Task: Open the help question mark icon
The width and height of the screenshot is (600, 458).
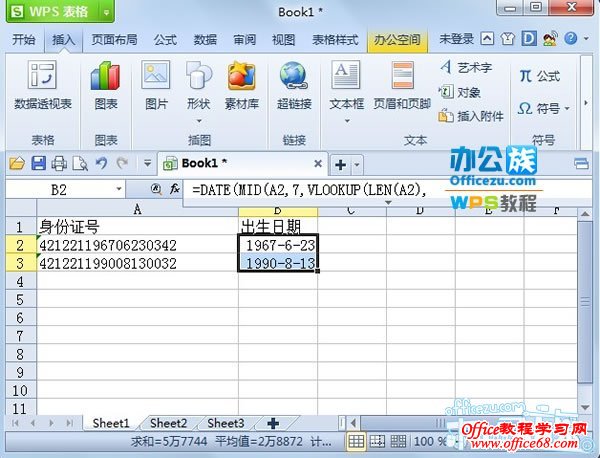Action: tap(570, 39)
